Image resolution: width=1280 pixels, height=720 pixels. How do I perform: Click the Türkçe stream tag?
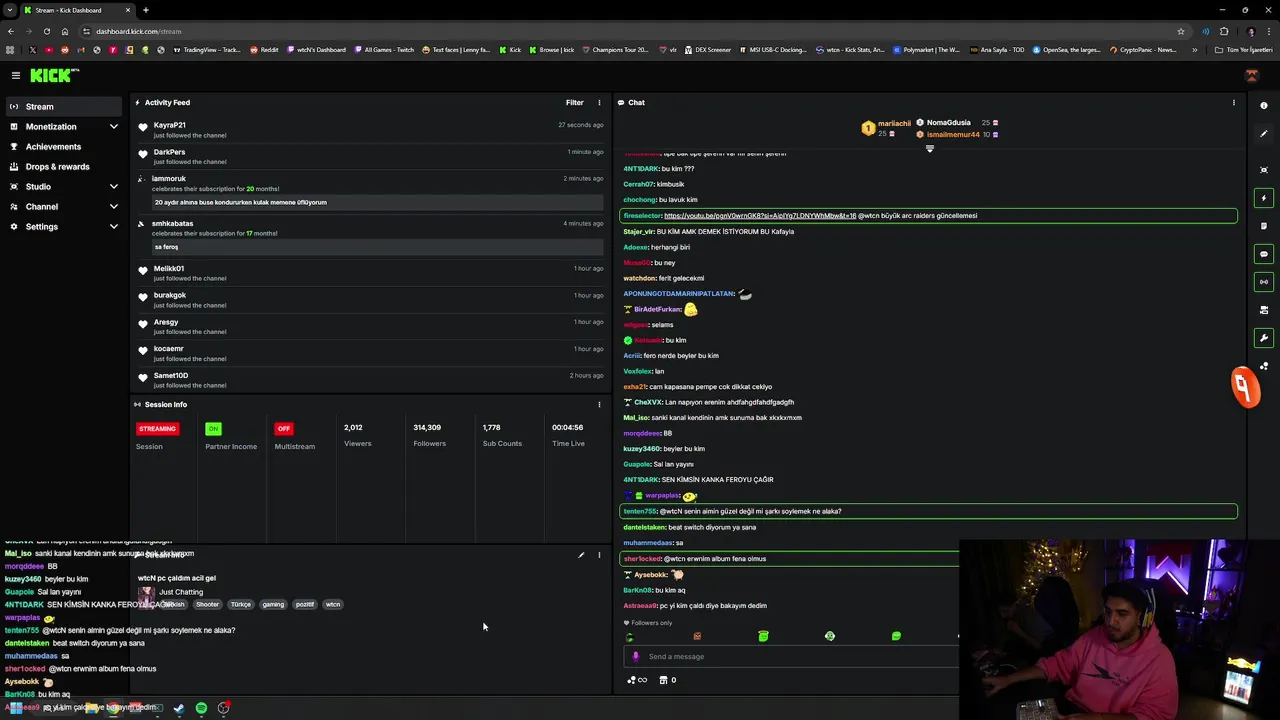241,604
